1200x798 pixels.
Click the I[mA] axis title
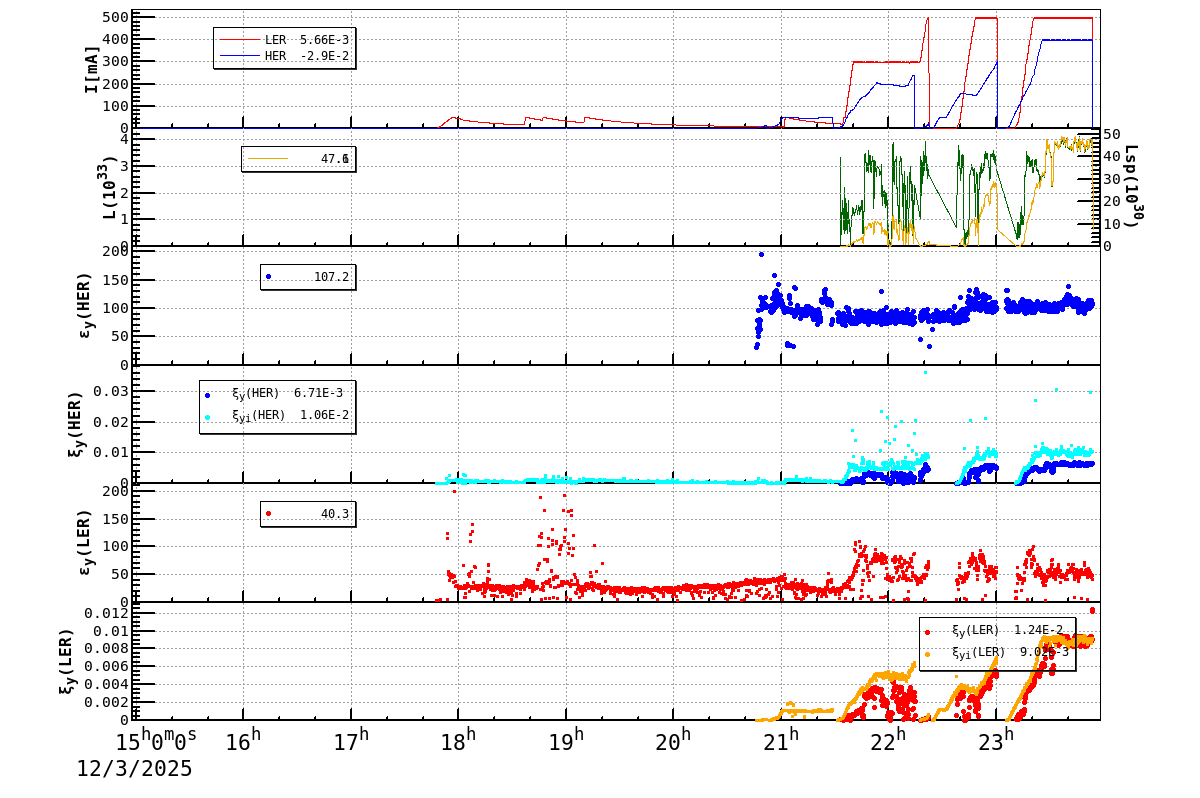[x=92, y=69]
